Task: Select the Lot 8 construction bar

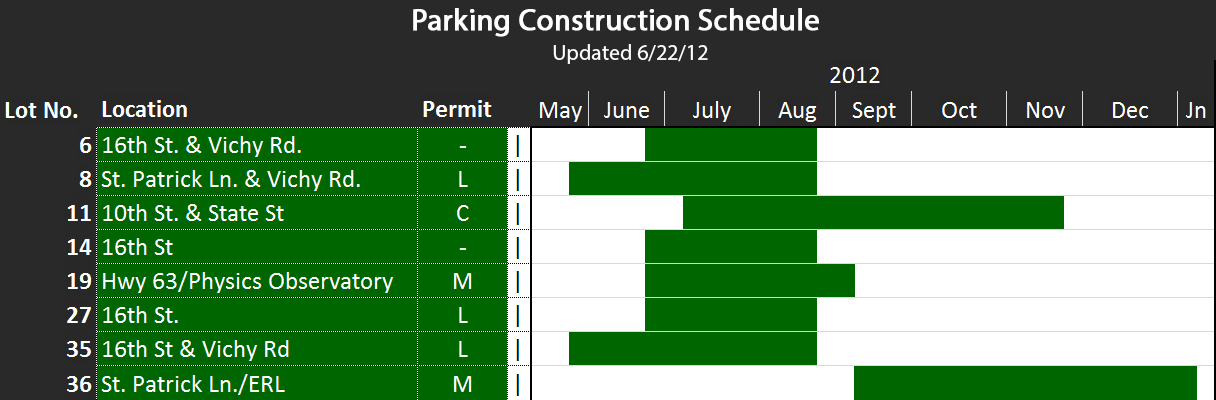Action: pos(693,179)
